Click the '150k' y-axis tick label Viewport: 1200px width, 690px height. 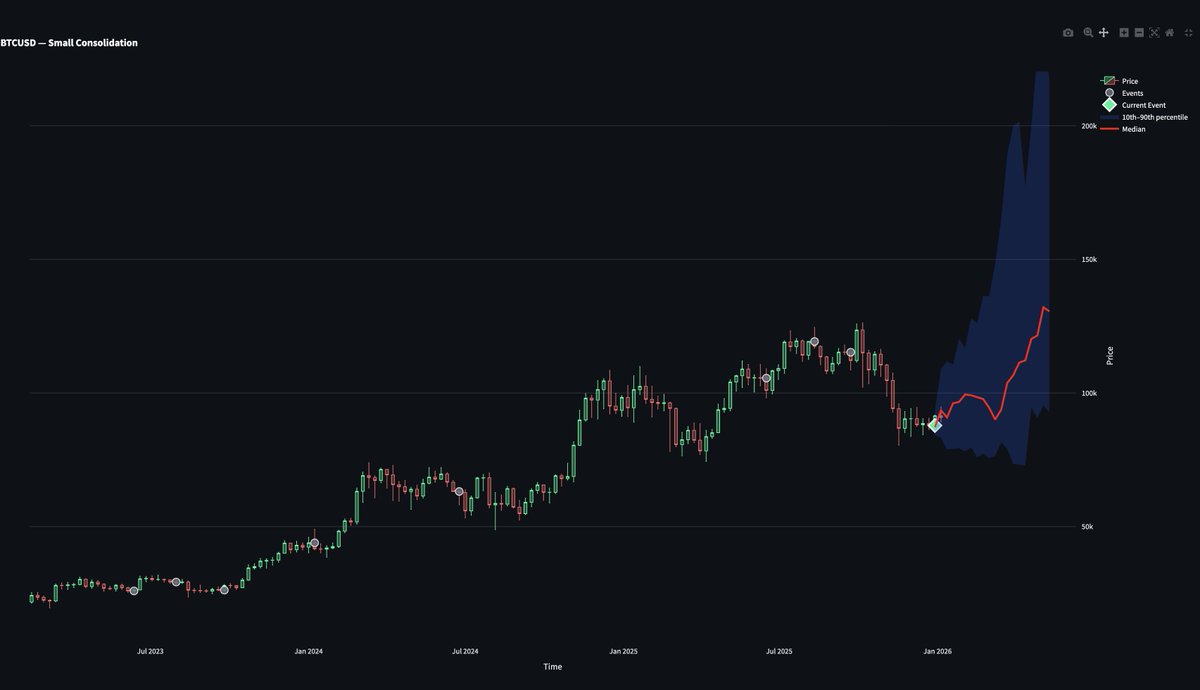tap(1089, 259)
